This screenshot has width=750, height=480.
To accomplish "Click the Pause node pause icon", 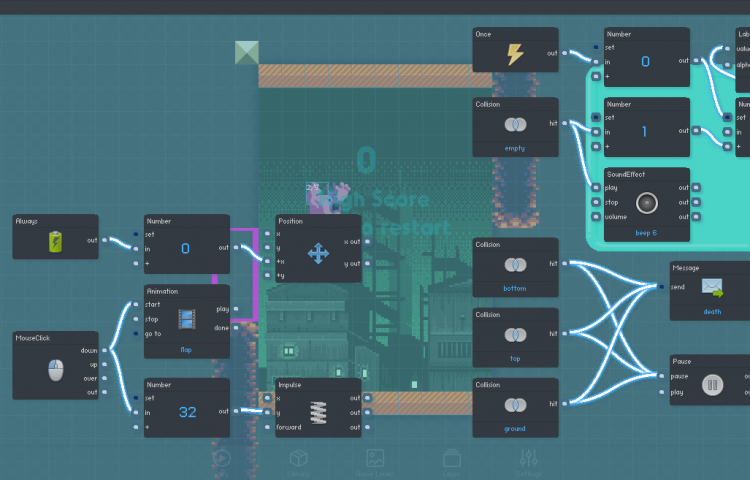I will 712,385.
